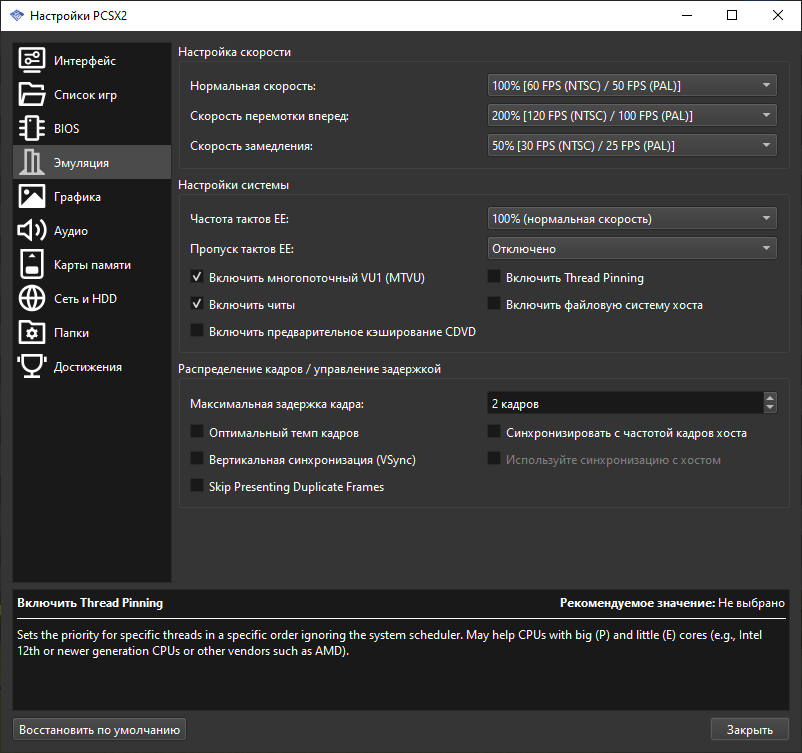Image resolution: width=802 pixels, height=753 pixels.
Task: Switch to Список игр settings
Action: click(92, 94)
